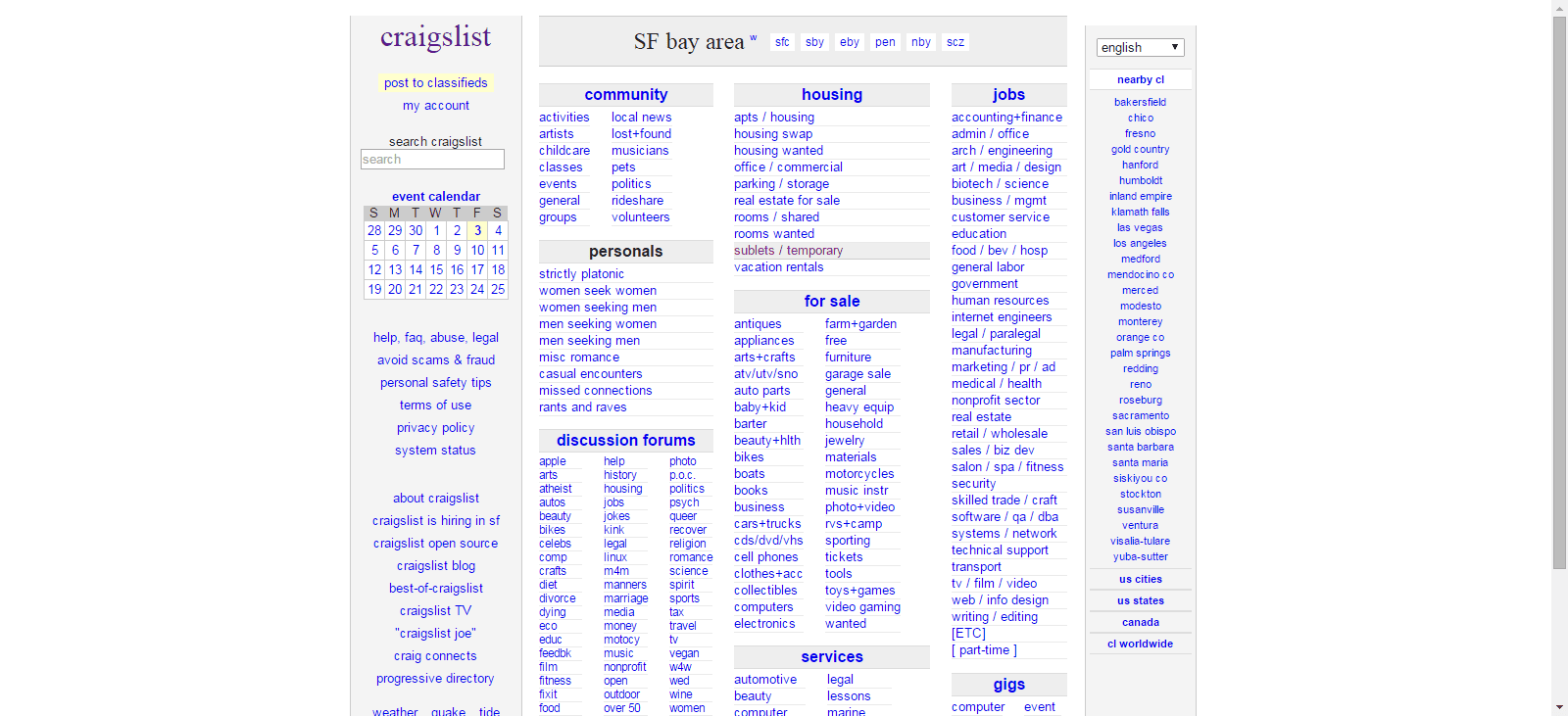Select the nby area tab
This screenshot has width=1568, height=716.
[x=921, y=42]
